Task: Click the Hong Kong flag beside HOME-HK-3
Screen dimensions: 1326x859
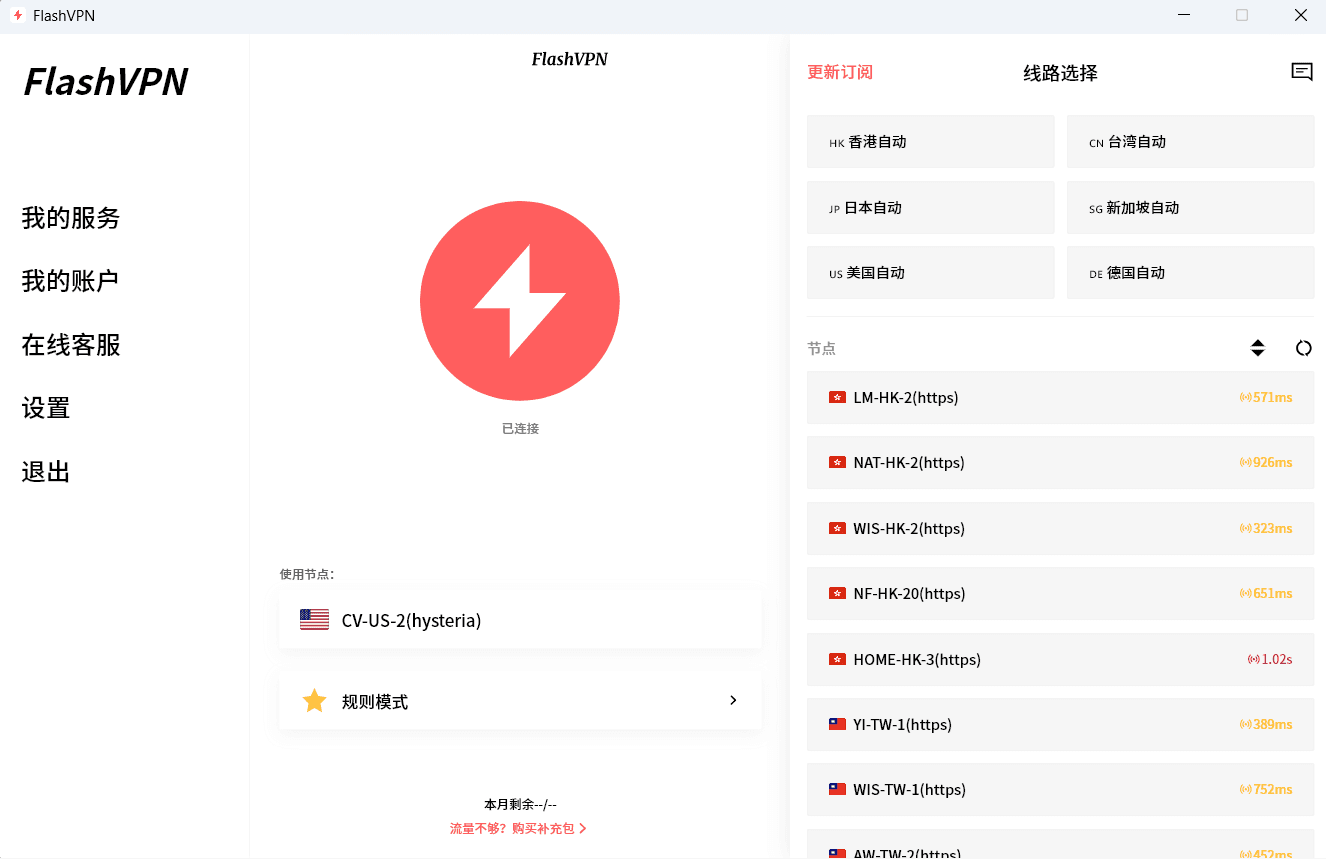Action: tap(837, 659)
